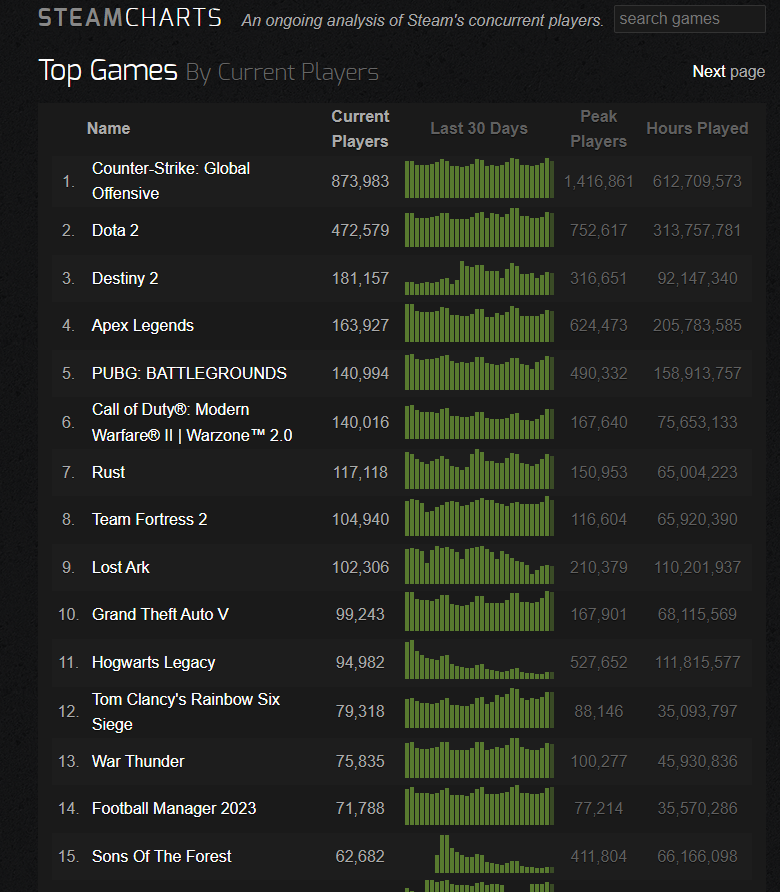Screen dimensions: 780x892
Task: Select Destiny 2 from the list
Action: (125, 278)
